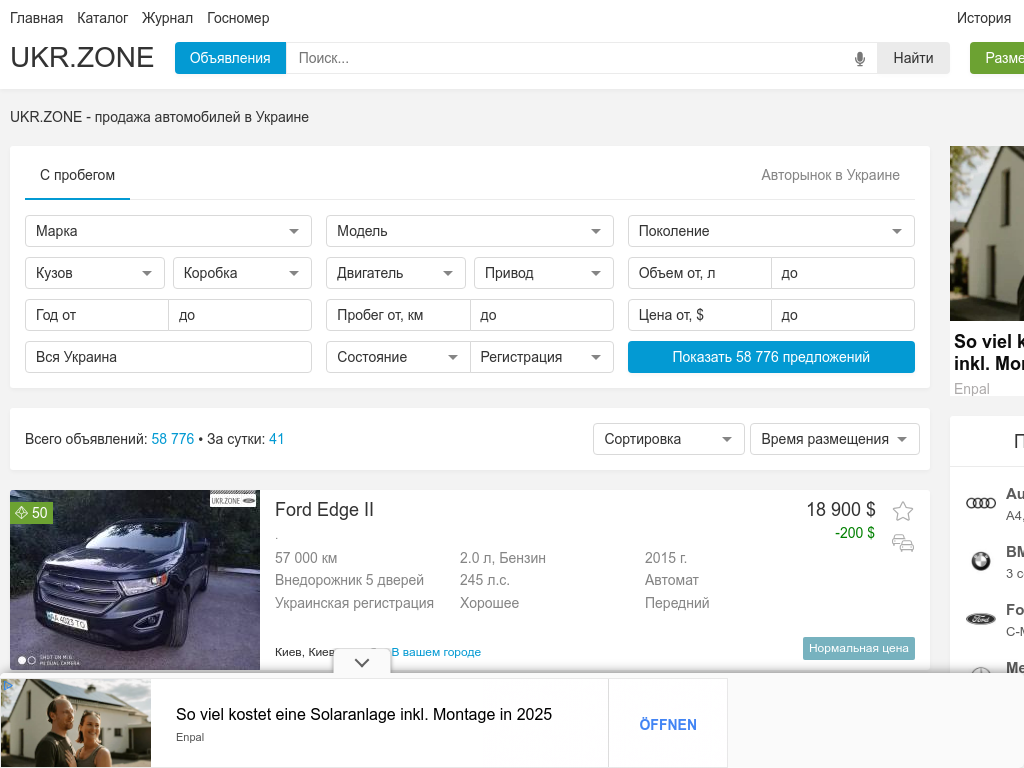Open the Каталог menu item
1024x768 pixels.
click(103, 18)
